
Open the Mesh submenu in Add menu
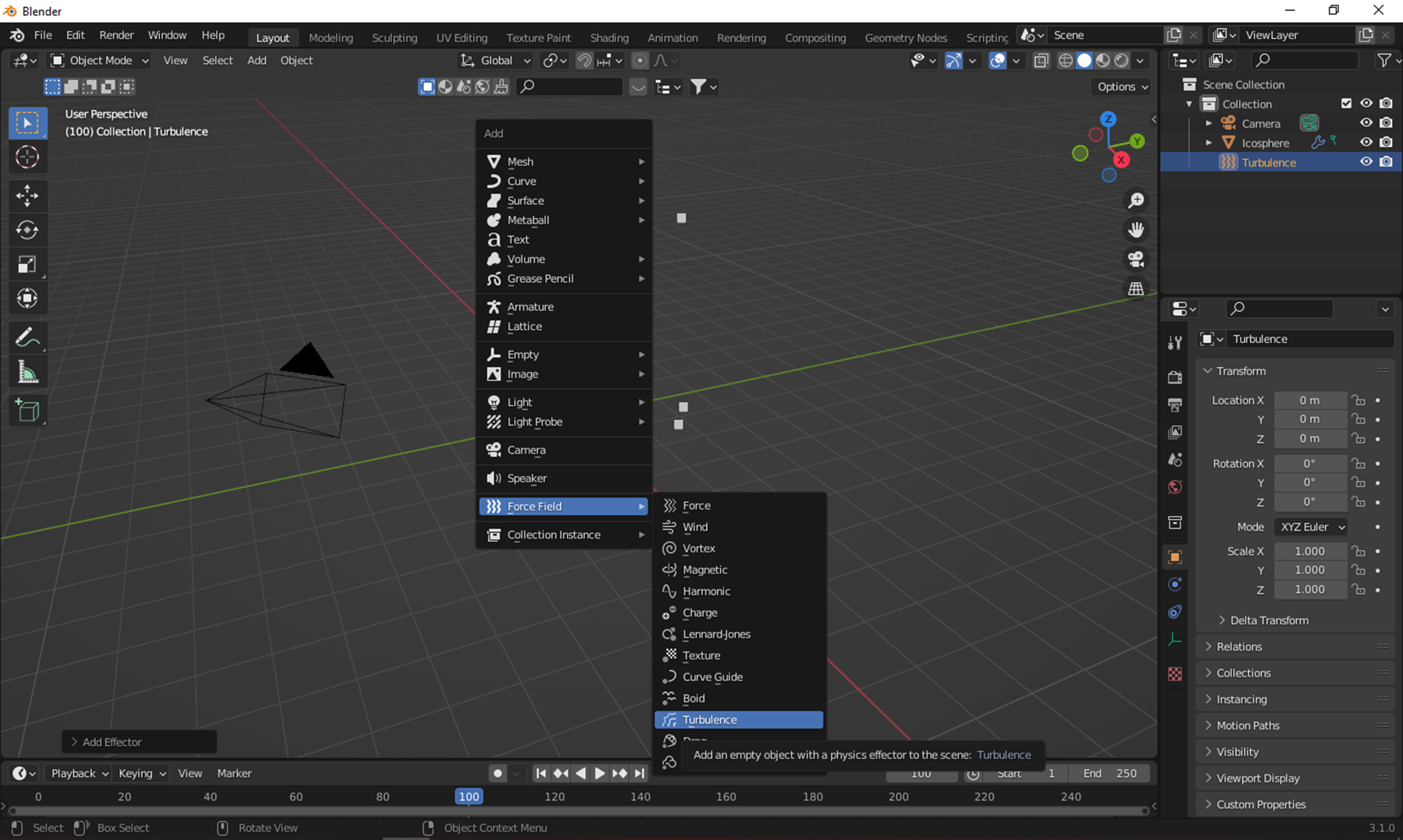coord(564,162)
